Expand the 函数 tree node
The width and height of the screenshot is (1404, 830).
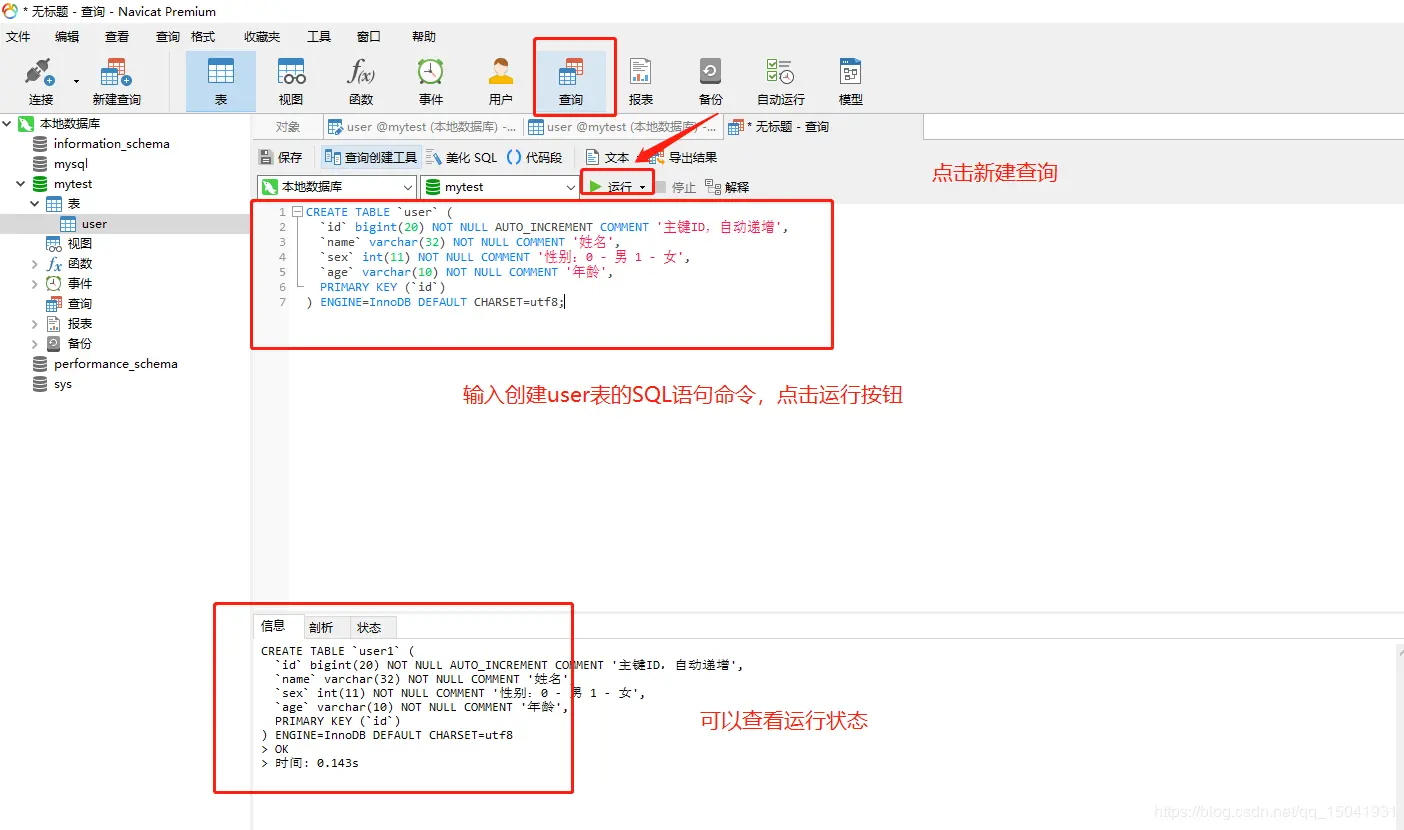pyautogui.click(x=35, y=264)
